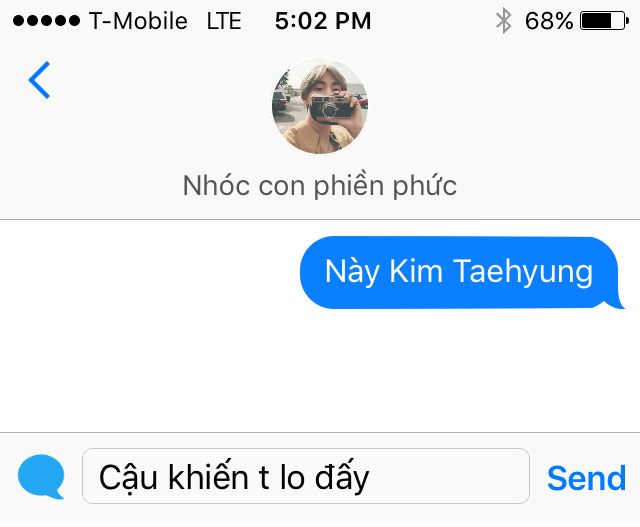
Task: Tap the Bluetooth status icon
Action: tap(504, 21)
